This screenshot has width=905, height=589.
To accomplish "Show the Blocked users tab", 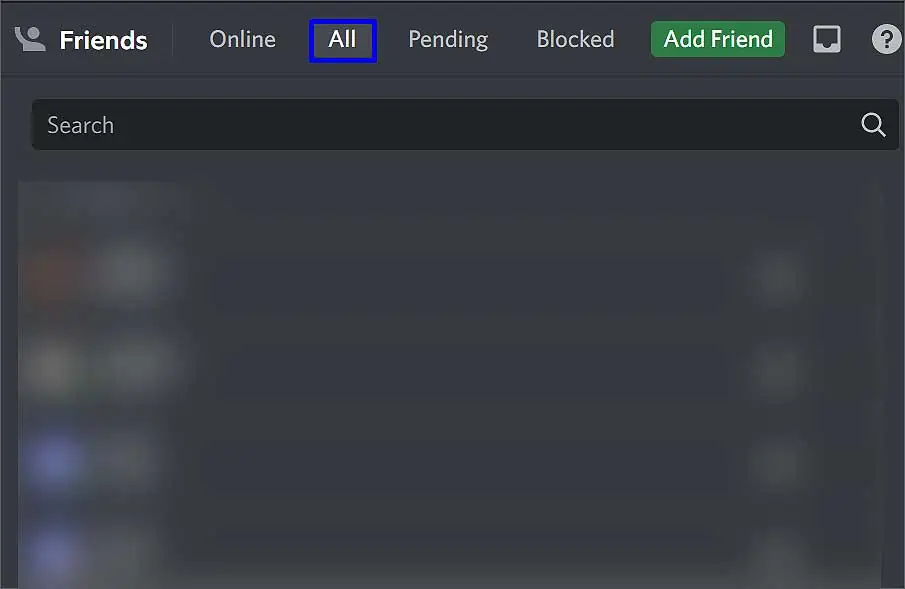I will 575,39.
